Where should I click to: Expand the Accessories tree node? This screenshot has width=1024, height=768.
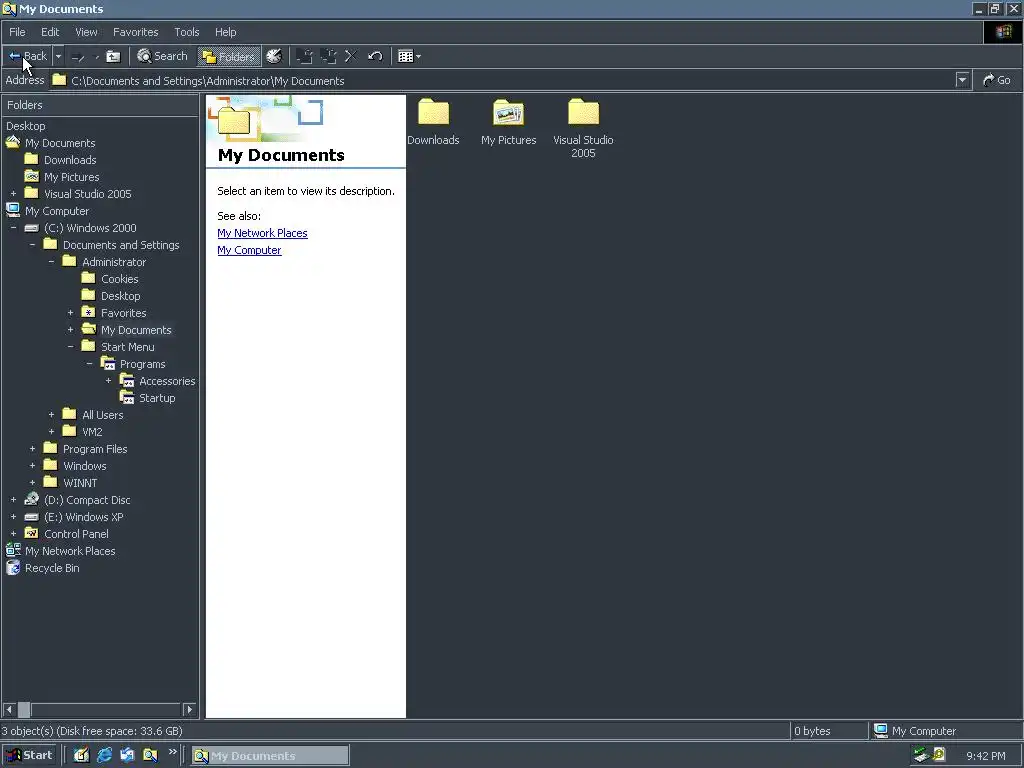pyautogui.click(x=108, y=381)
